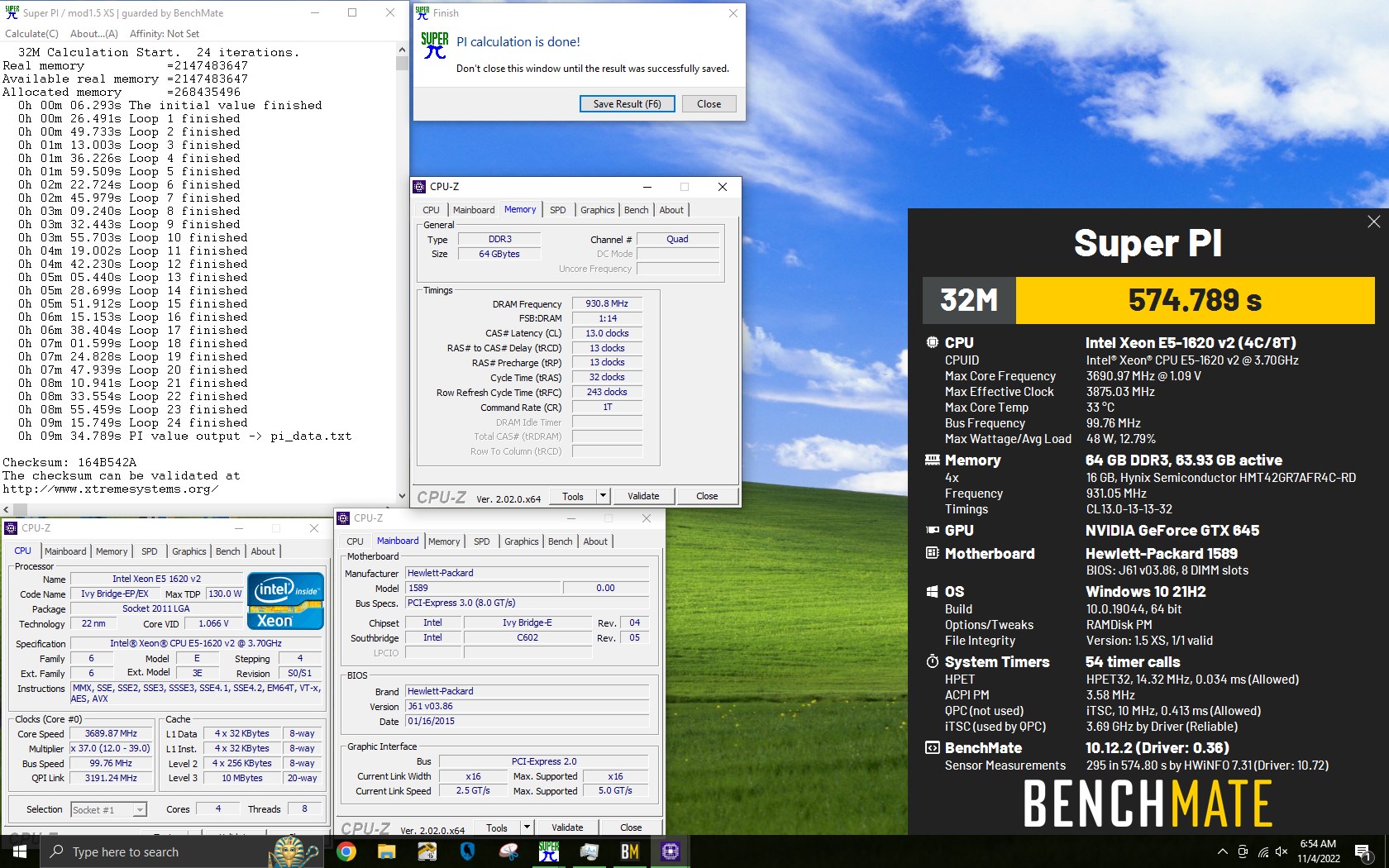Click the Super PI main window title icon
Screen dimensions: 1389x868
[x=12, y=12]
